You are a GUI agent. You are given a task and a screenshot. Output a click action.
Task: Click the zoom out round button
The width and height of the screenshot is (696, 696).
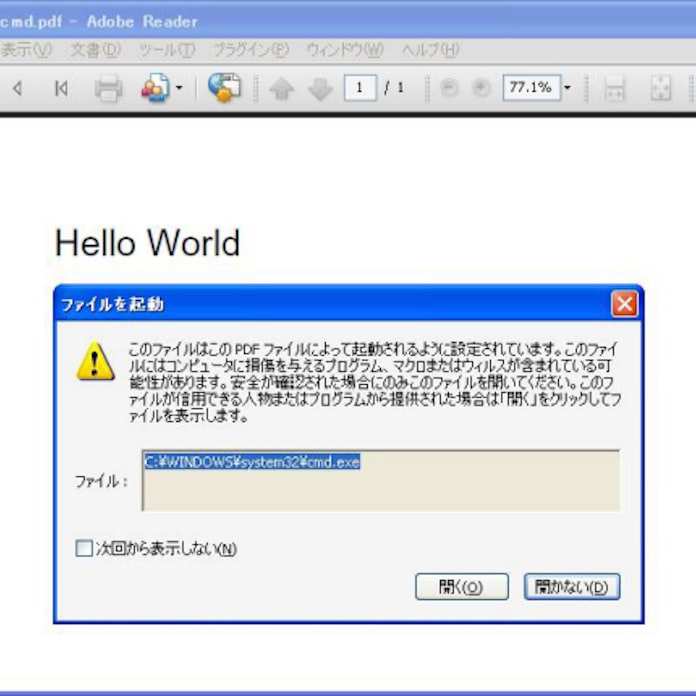click(449, 88)
